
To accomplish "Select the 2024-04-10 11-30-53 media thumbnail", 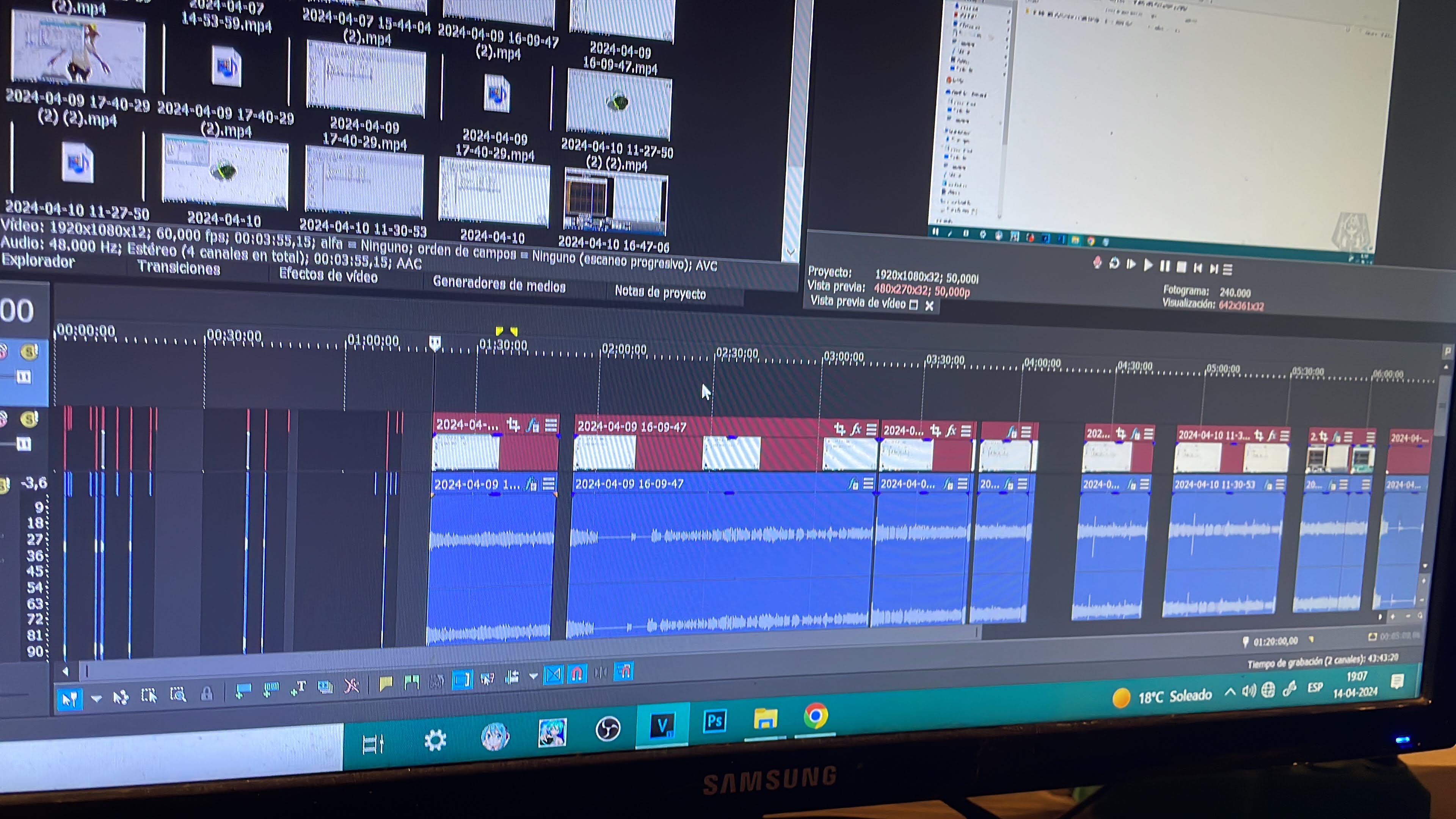I will (x=364, y=181).
